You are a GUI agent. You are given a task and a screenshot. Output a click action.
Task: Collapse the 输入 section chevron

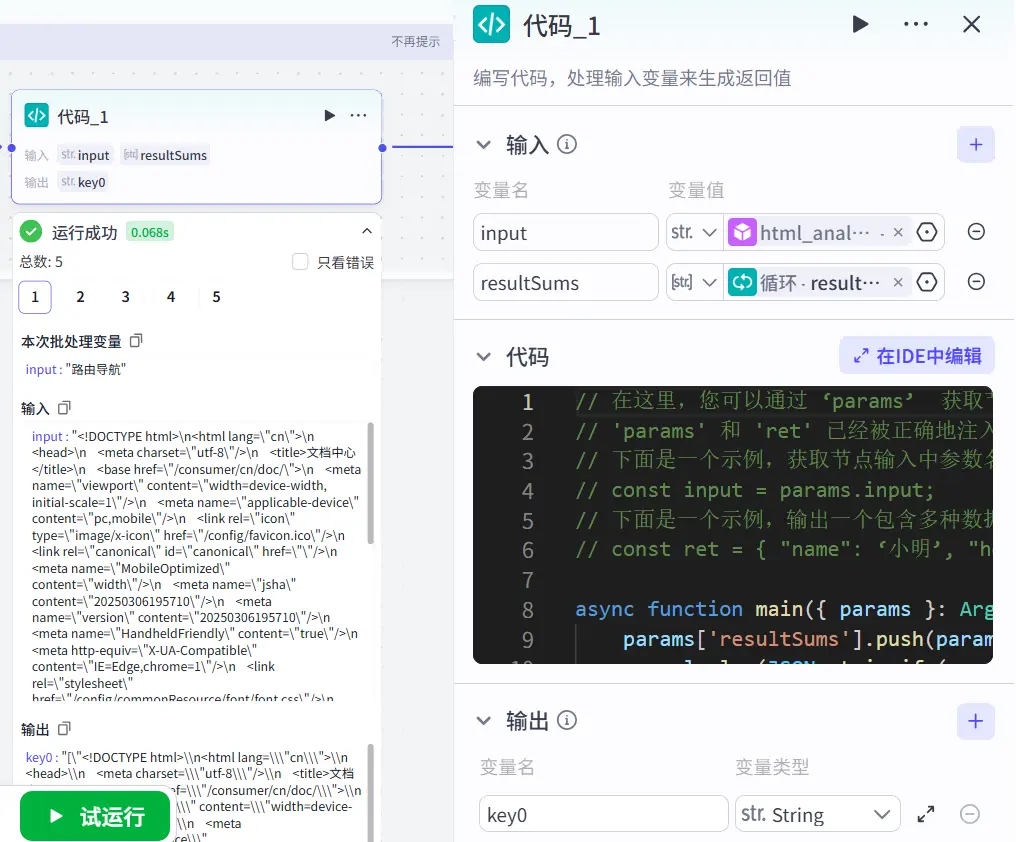coord(485,144)
